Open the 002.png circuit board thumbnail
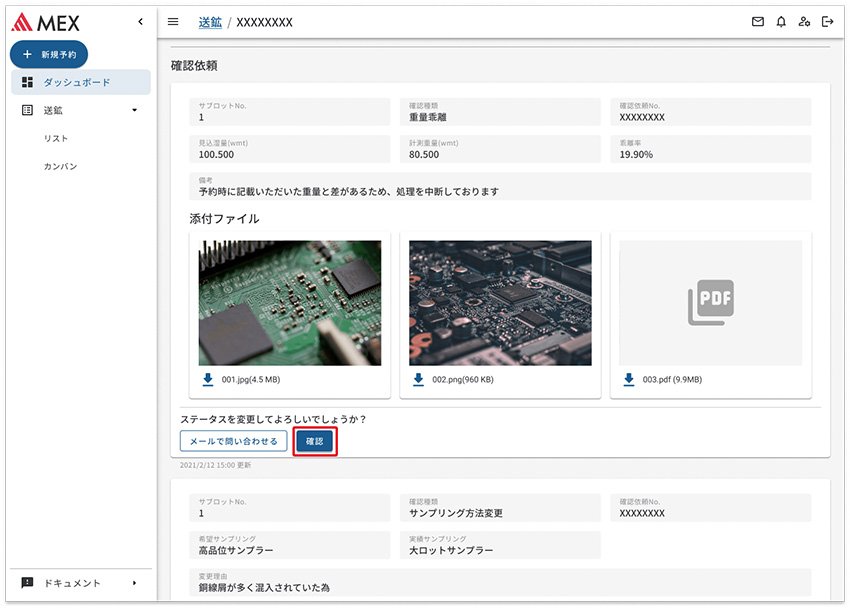This screenshot has width=850, height=608. pos(500,303)
